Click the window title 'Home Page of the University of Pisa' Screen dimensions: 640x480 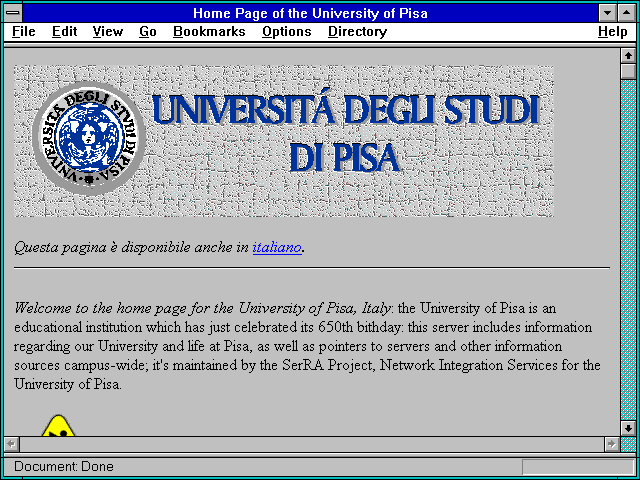[x=310, y=13]
